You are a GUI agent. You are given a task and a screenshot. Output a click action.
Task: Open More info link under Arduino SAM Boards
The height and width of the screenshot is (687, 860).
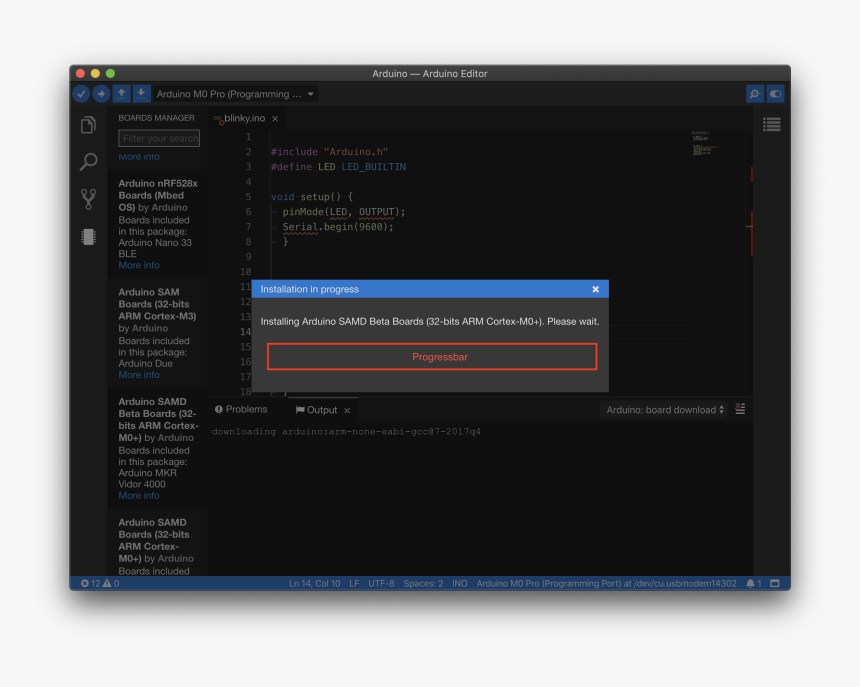click(x=139, y=375)
